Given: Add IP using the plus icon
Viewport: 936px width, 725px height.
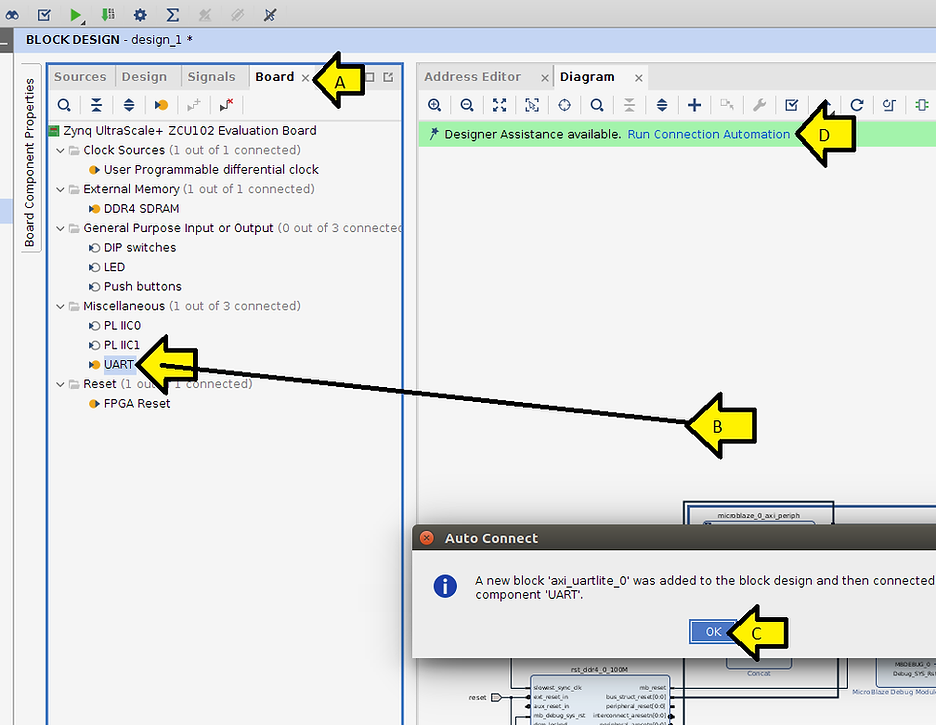Looking at the screenshot, I should [x=694, y=105].
